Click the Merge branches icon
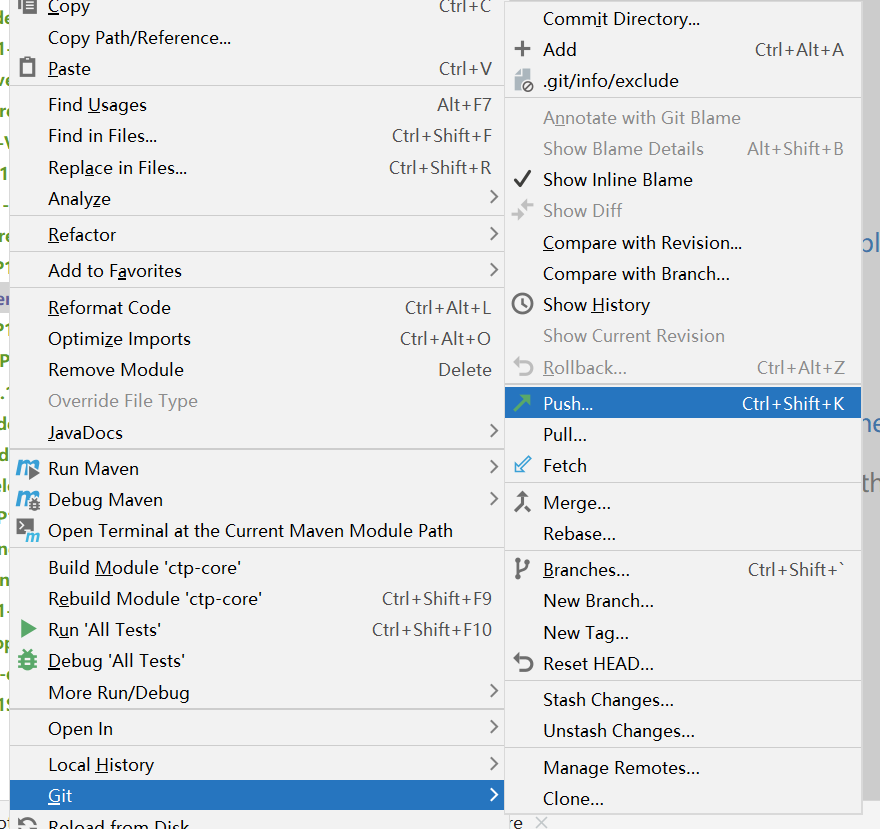Viewport: 880px width, 829px height. (x=522, y=502)
